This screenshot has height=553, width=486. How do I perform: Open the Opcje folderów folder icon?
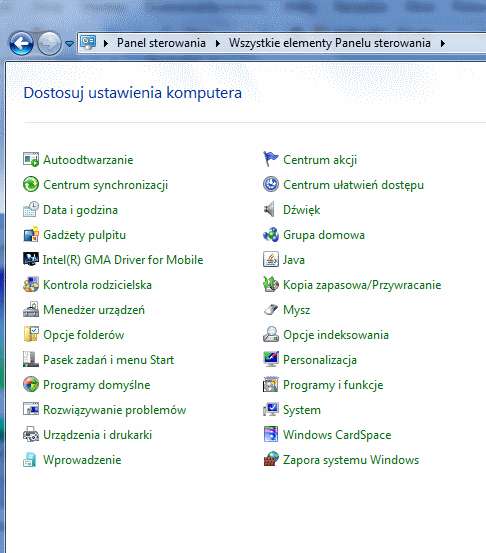coord(31,335)
